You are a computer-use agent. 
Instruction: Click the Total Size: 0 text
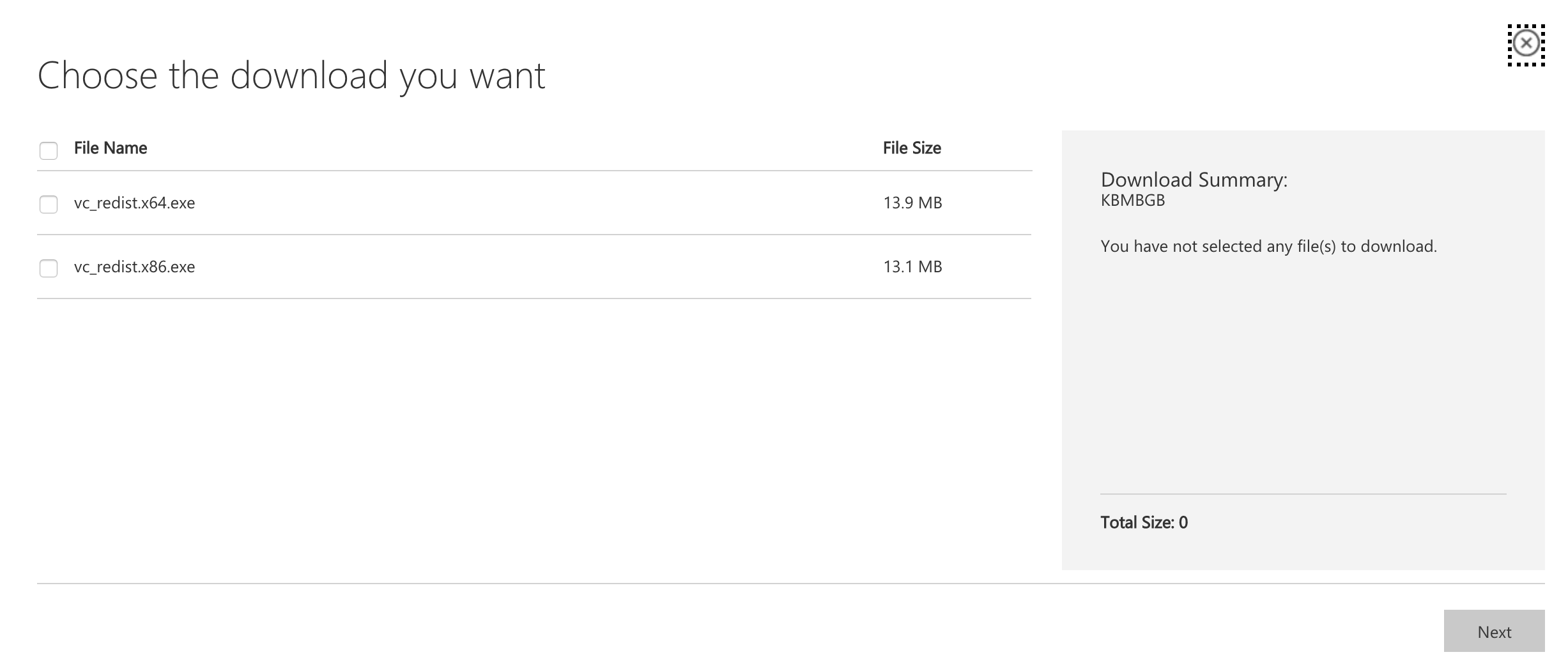pos(1144,523)
